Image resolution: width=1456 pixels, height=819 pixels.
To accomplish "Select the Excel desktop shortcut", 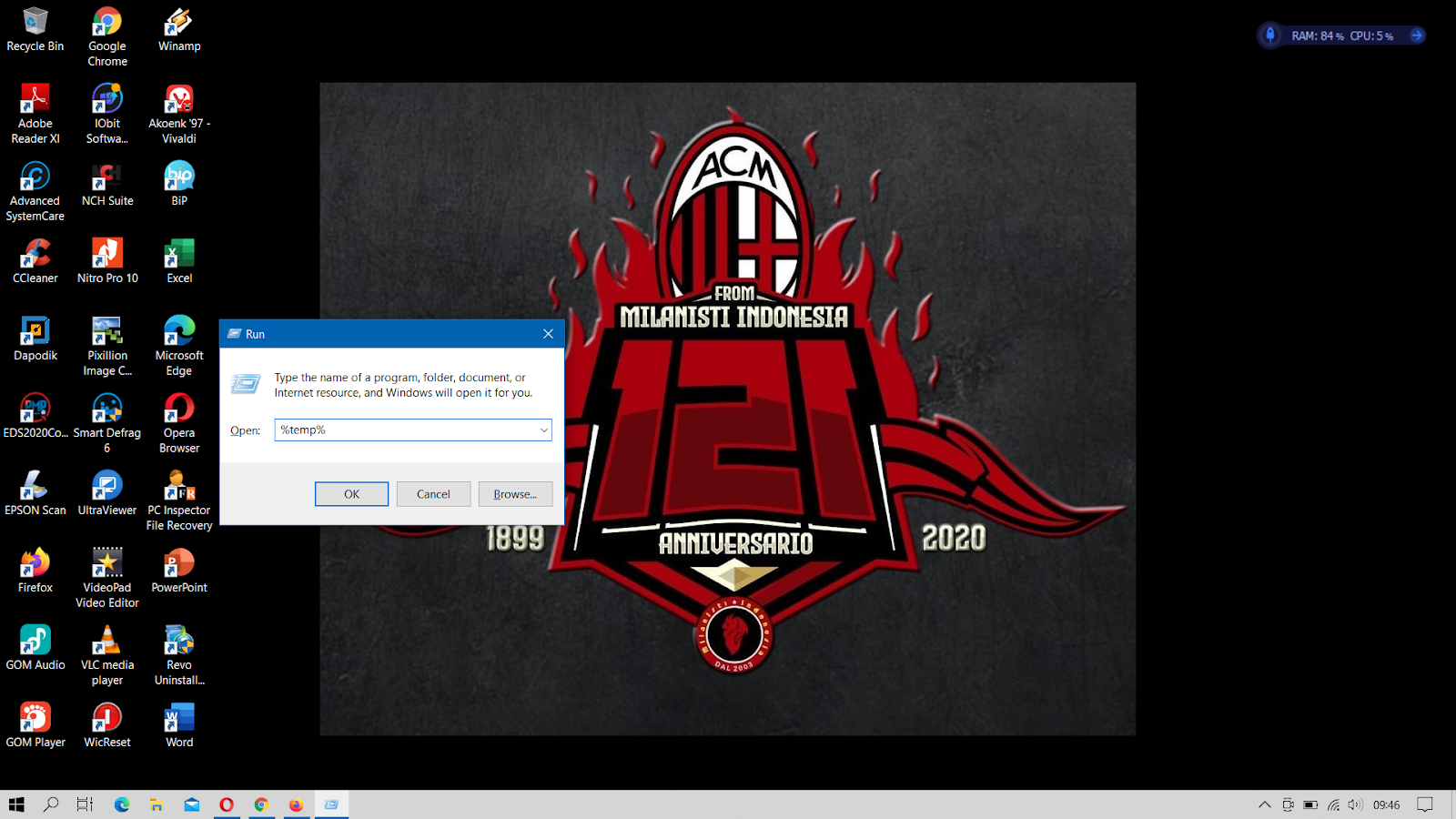I will point(179,261).
